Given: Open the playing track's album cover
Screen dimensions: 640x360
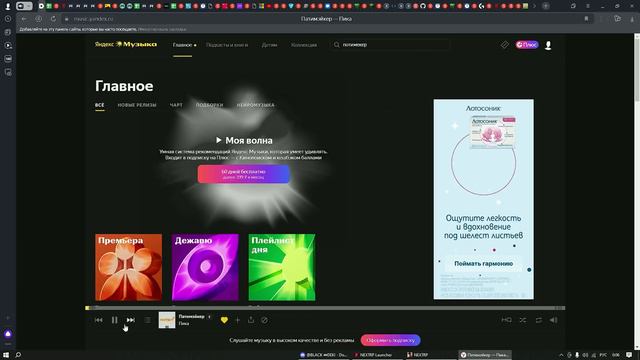Looking at the screenshot, I should click(167, 320).
